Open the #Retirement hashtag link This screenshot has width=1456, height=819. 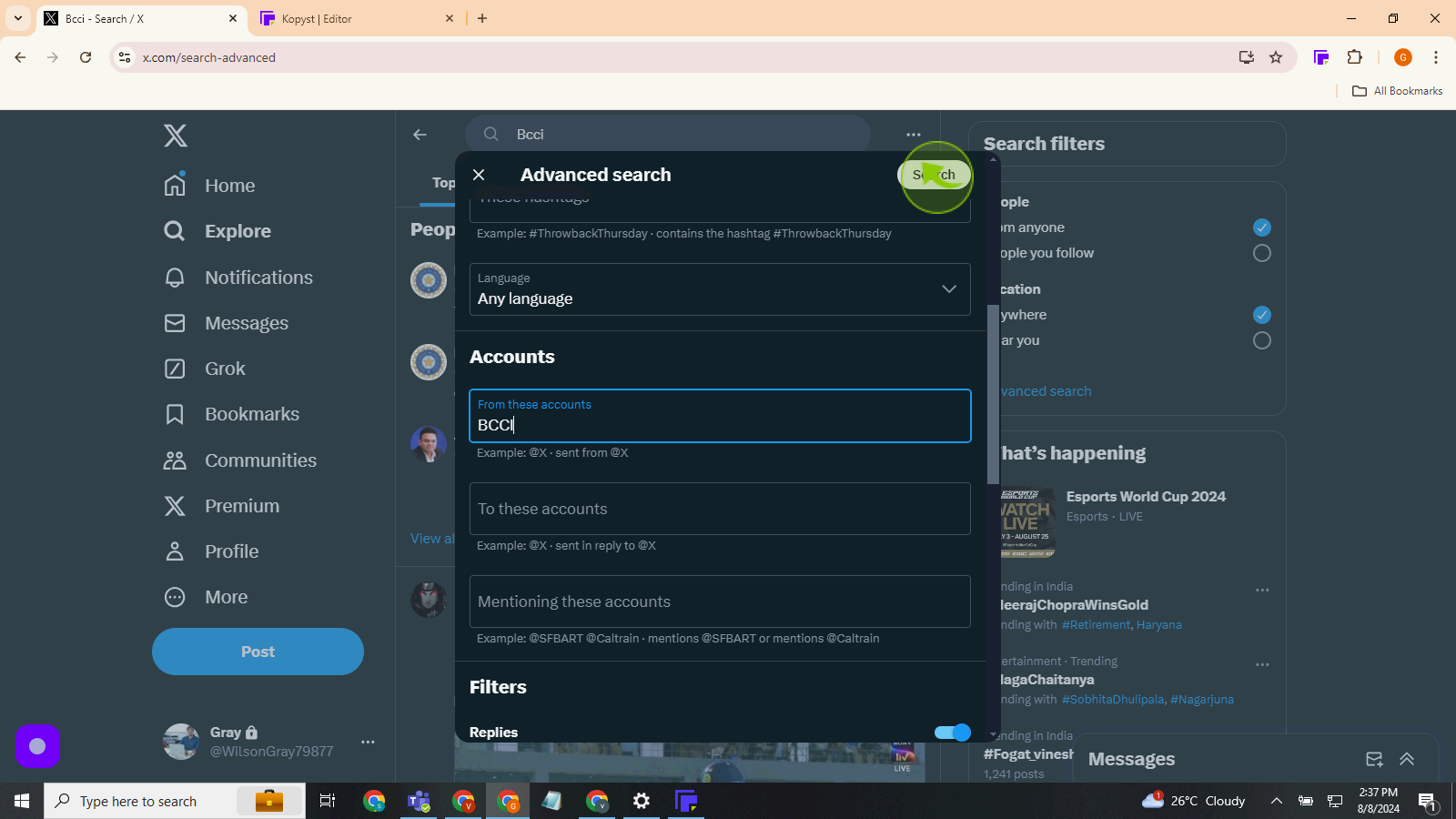click(x=1096, y=625)
